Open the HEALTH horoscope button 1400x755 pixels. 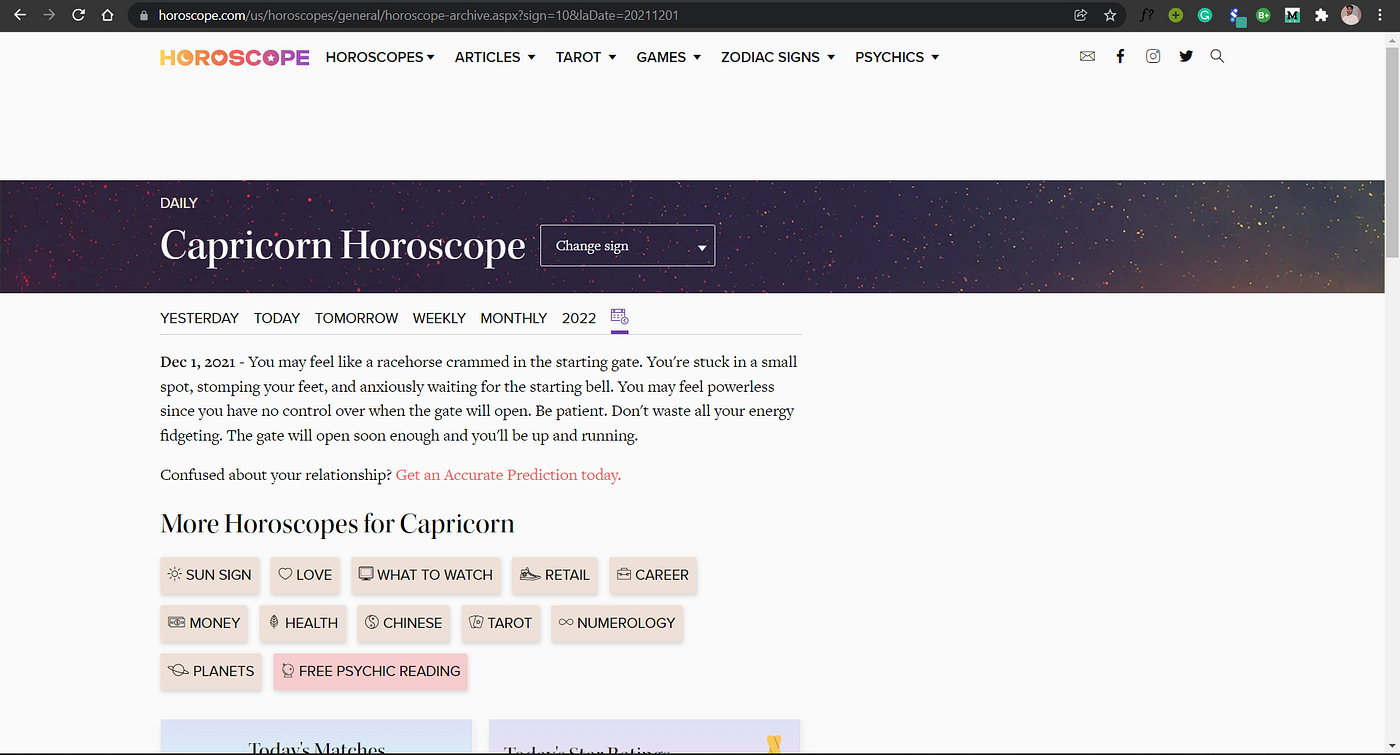point(303,623)
